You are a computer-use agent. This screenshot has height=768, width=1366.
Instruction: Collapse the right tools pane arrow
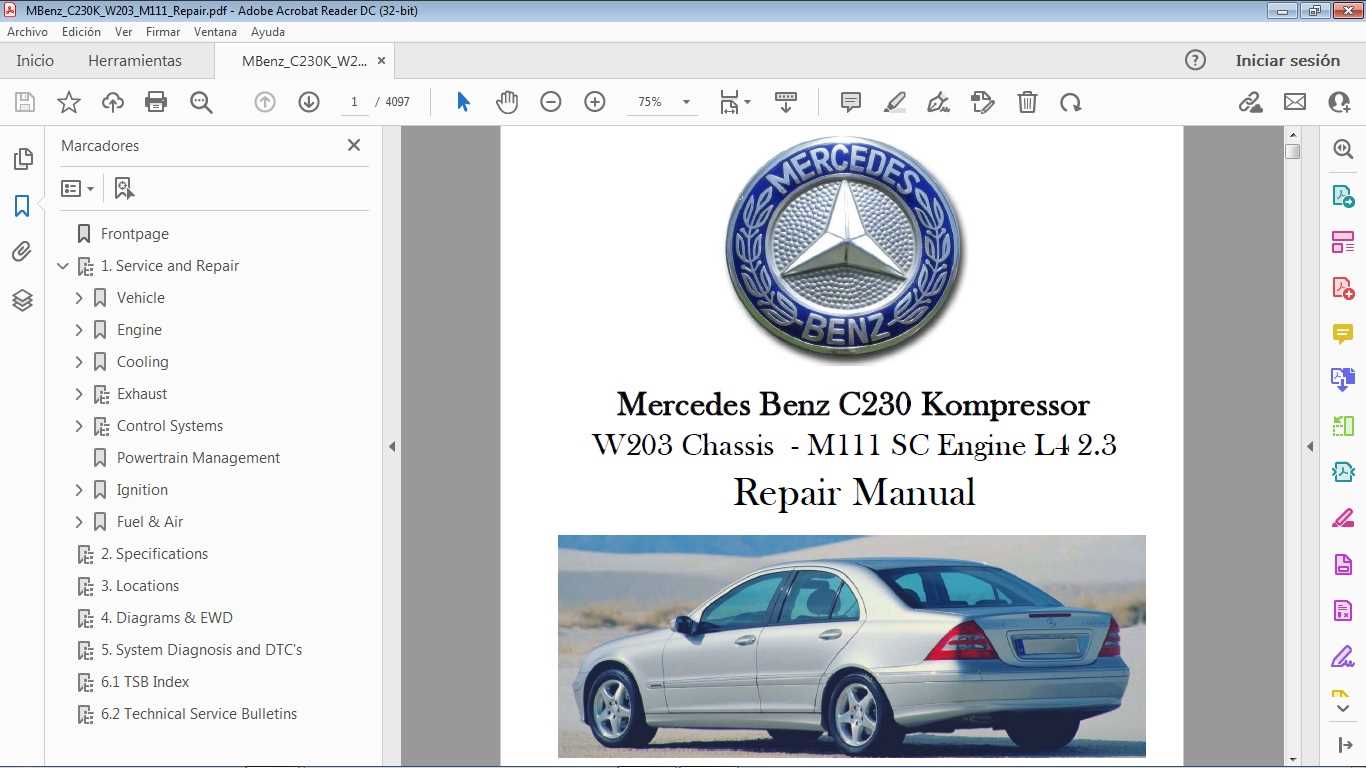tap(1310, 447)
